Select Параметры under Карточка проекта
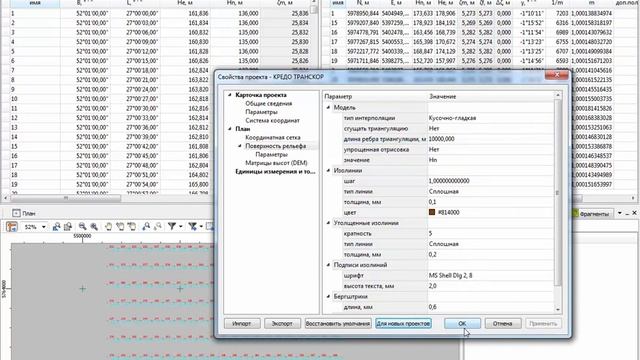This screenshot has width=640, height=360. pyautogui.click(x=261, y=112)
